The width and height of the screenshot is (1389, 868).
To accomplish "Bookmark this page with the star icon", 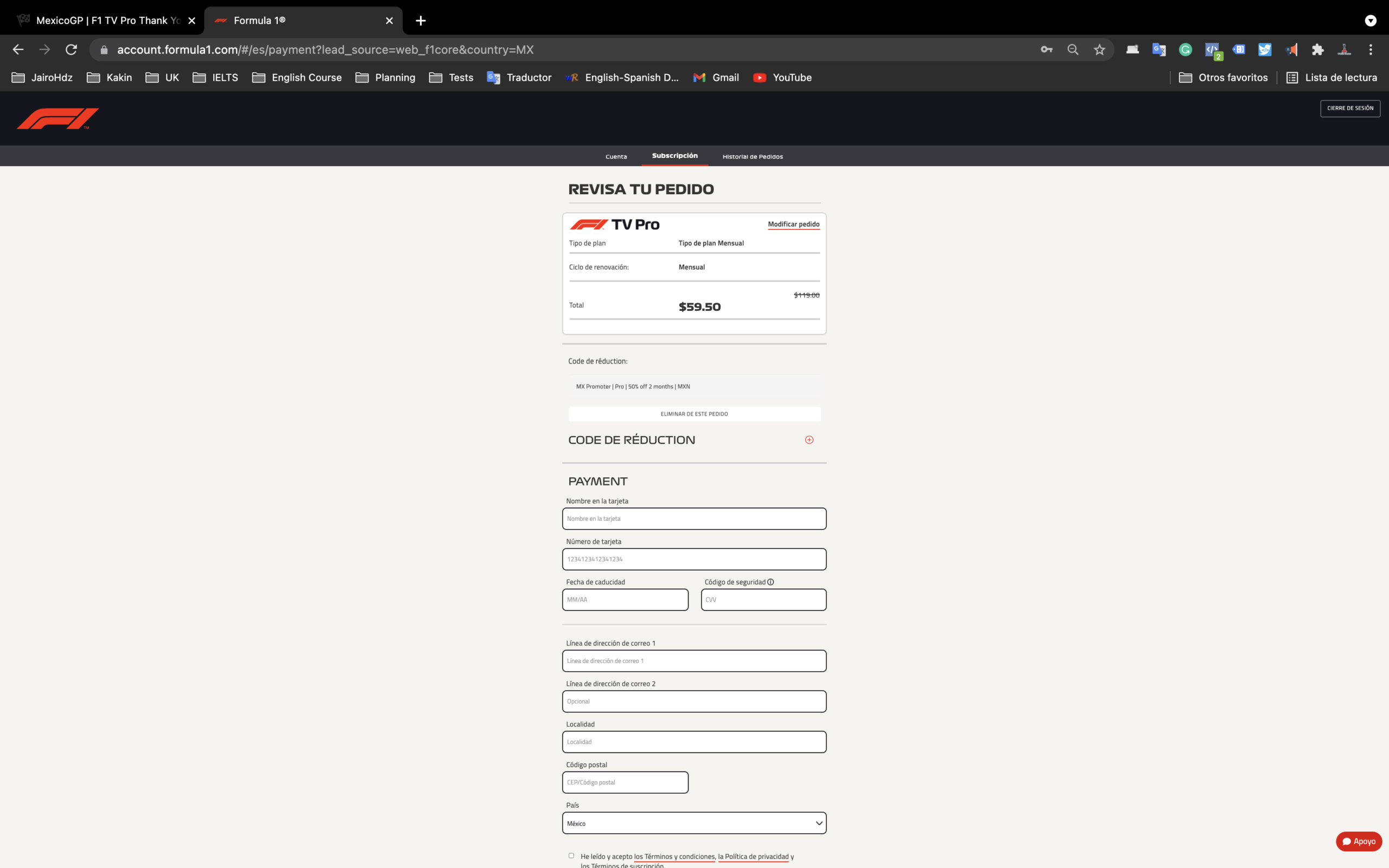I will click(1099, 49).
